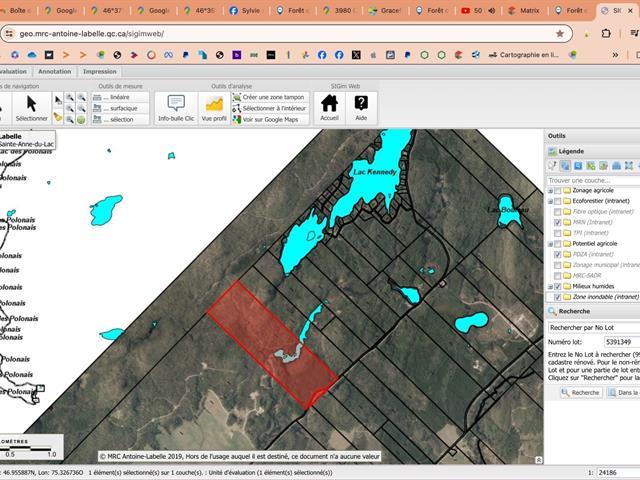Screen dimensions: 640x480
Task: Click the Trouver une couche search box
Action: tap(592, 180)
